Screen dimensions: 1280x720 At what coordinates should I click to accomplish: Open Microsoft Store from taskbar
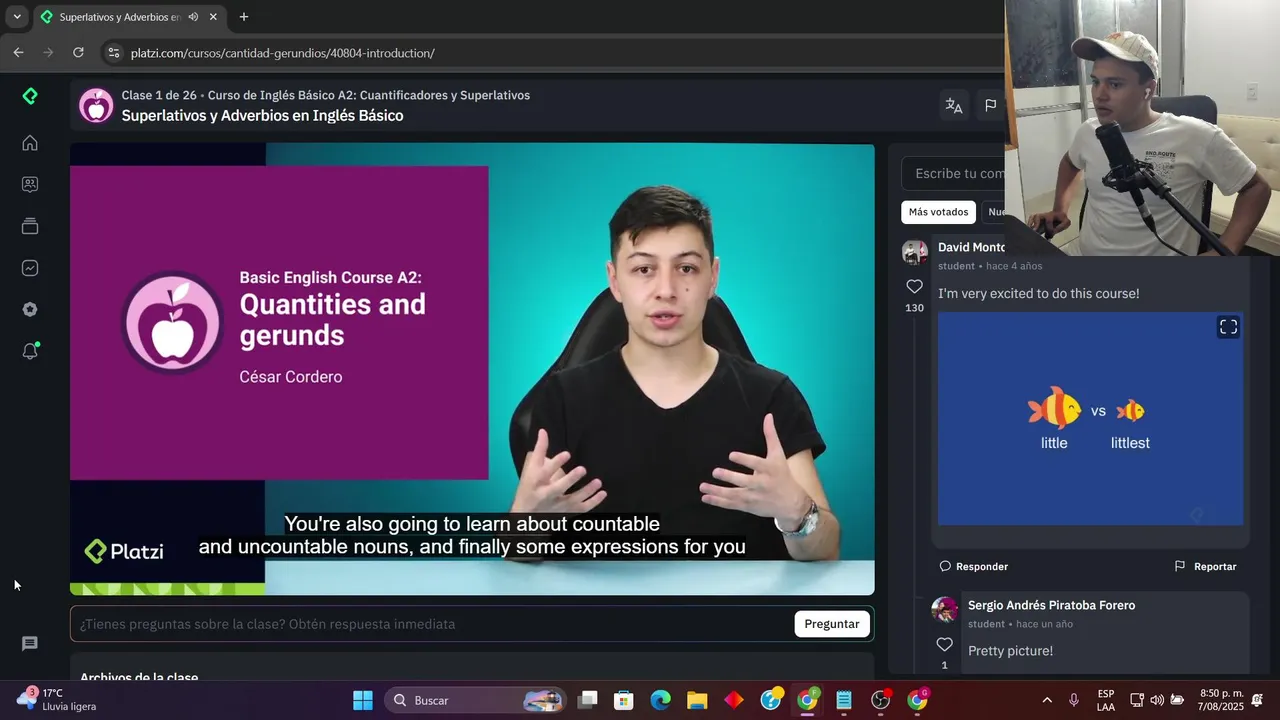pos(624,700)
